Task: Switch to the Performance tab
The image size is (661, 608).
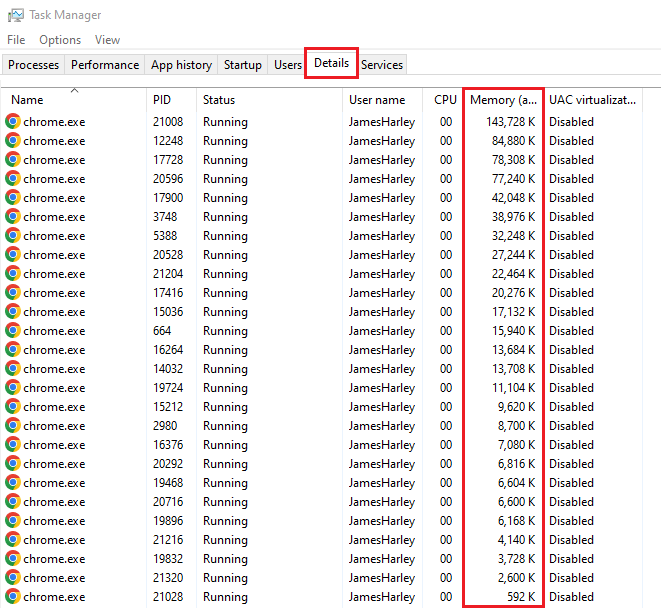Action: 105,65
